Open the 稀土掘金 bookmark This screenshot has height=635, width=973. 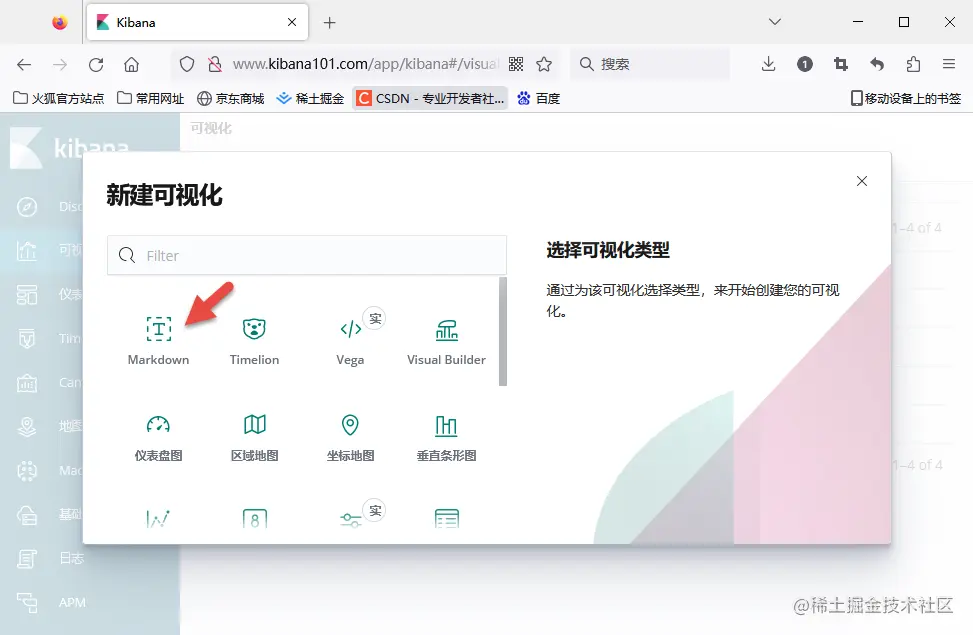pos(310,98)
